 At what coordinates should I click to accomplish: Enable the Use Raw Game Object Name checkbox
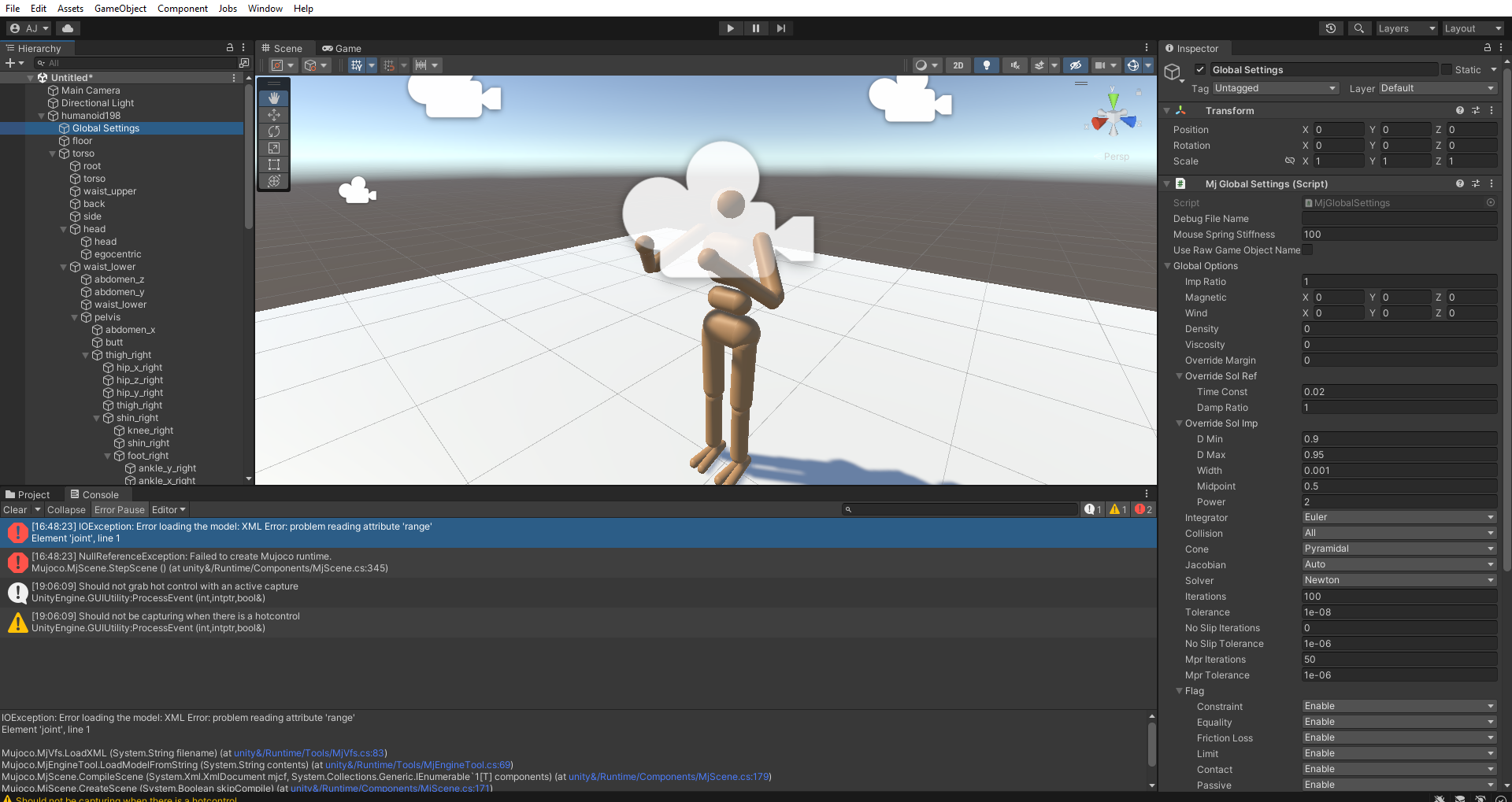tap(1307, 249)
